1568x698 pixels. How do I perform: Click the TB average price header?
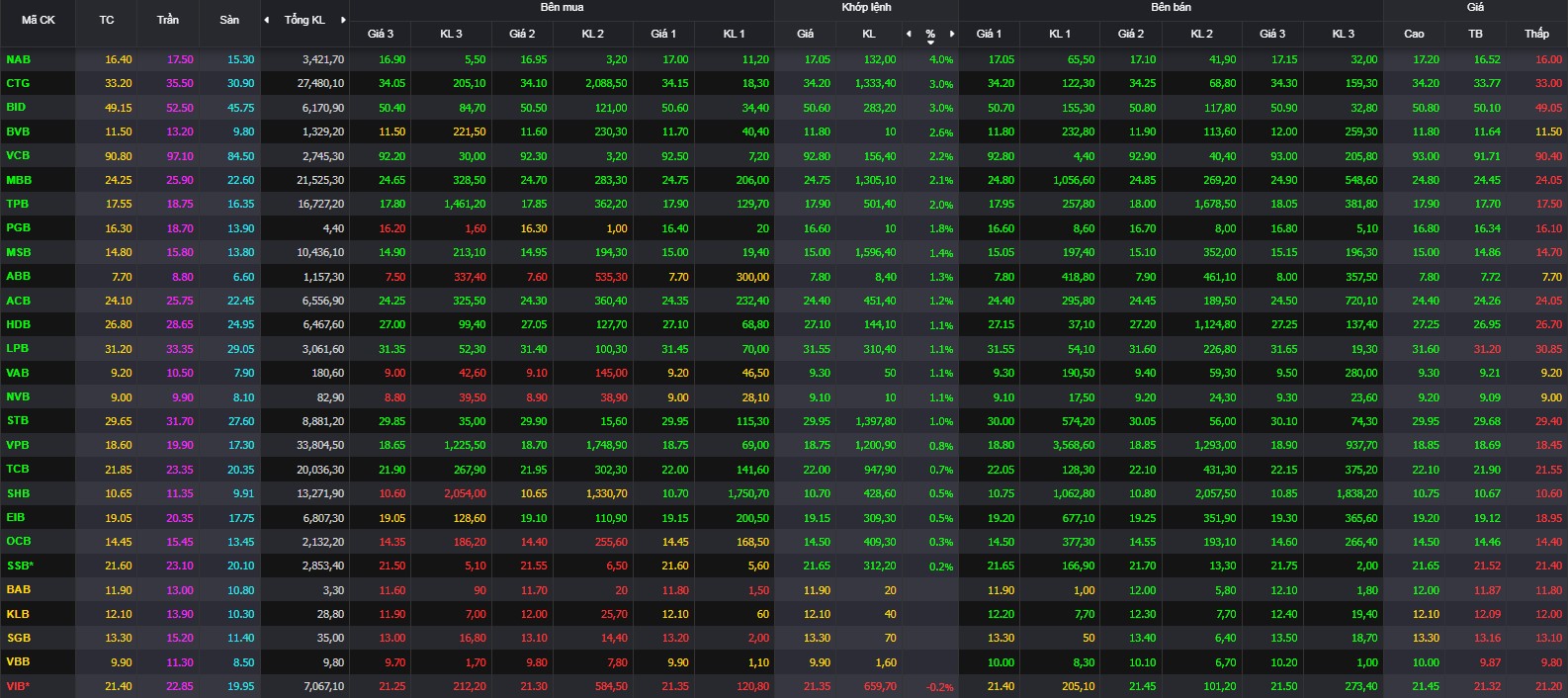1475,34
